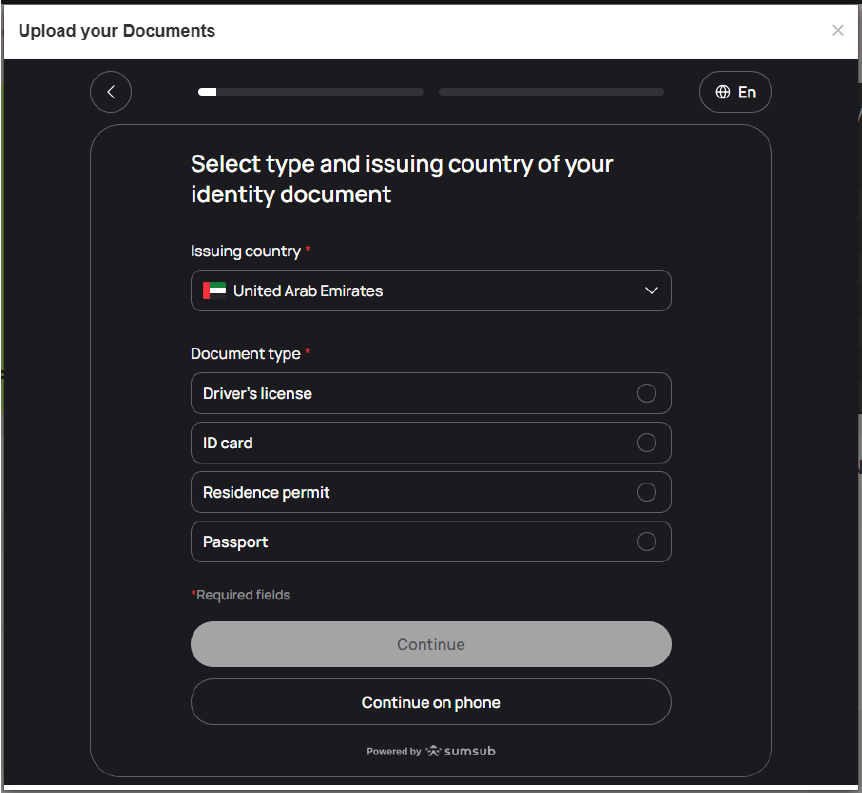Screen dimensions: 862x793
Task: Select the Residence permit radio circle
Action: (x=646, y=492)
